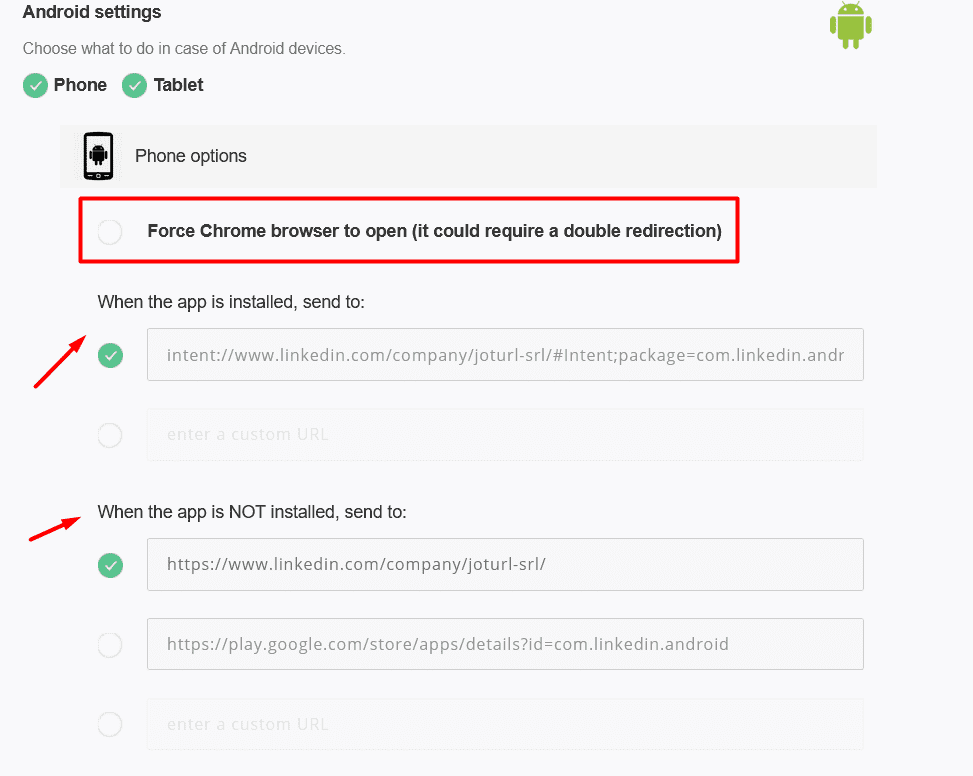
Task: Toggle the Tablet device checkmark
Action: [134, 86]
